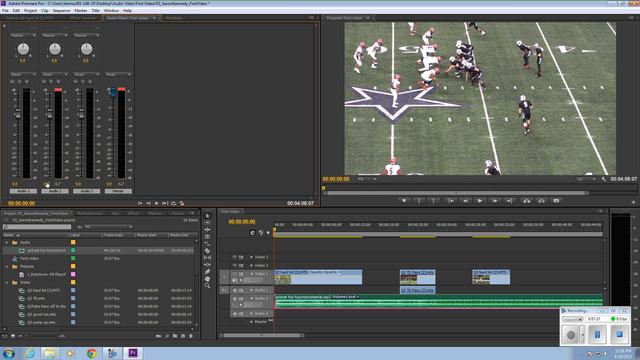Click Add Marker button in Program Monitor

(x=404, y=200)
